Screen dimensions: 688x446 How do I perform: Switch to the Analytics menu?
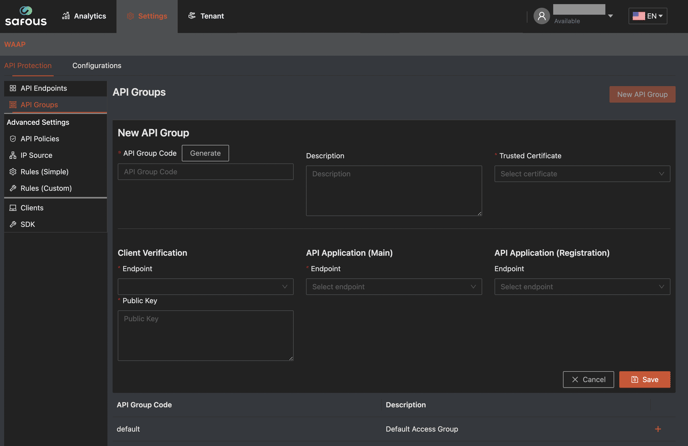[84, 16]
